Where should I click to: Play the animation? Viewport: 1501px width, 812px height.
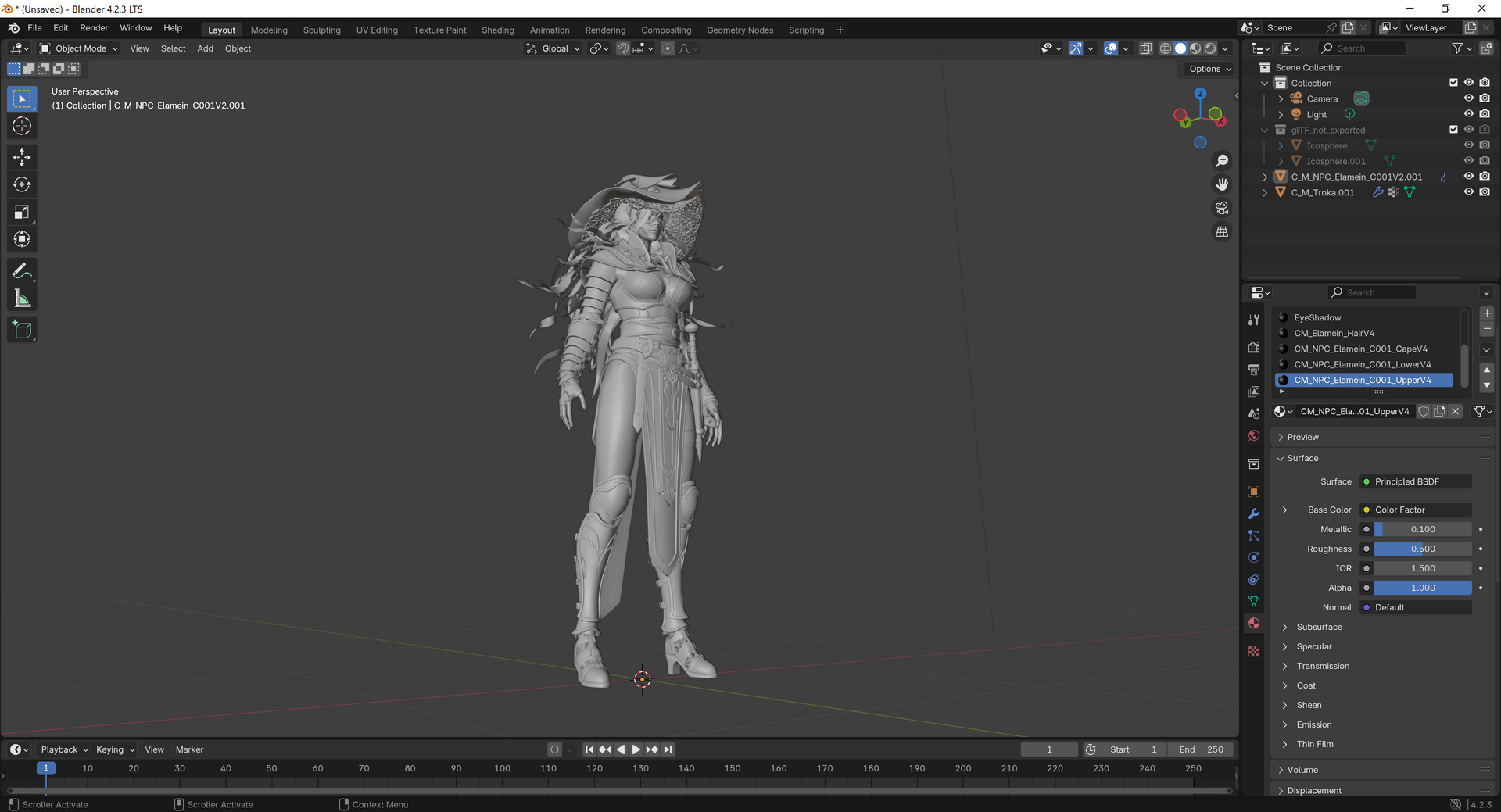(x=636, y=749)
